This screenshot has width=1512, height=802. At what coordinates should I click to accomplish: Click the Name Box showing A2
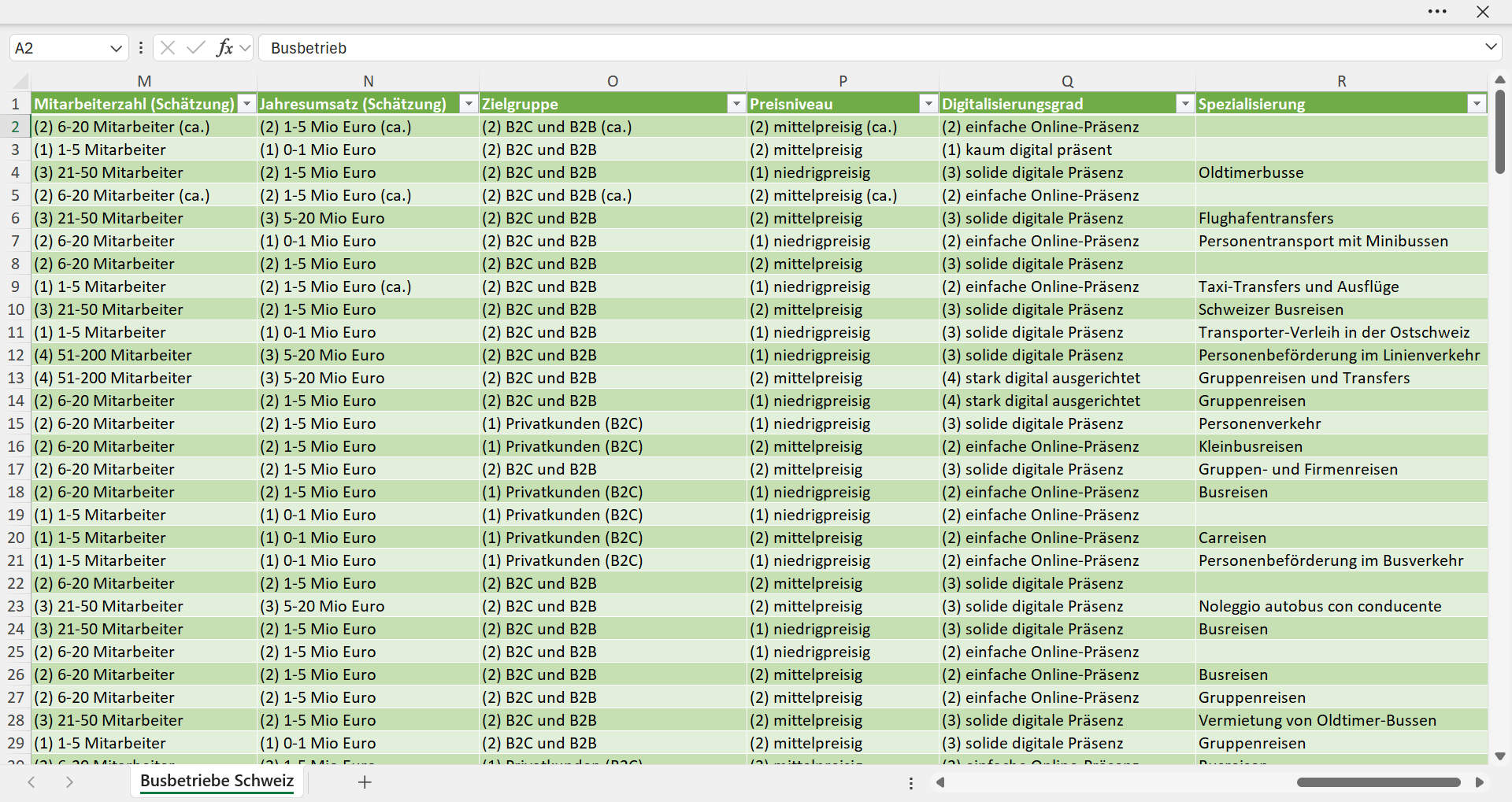[x=59, y=48]
